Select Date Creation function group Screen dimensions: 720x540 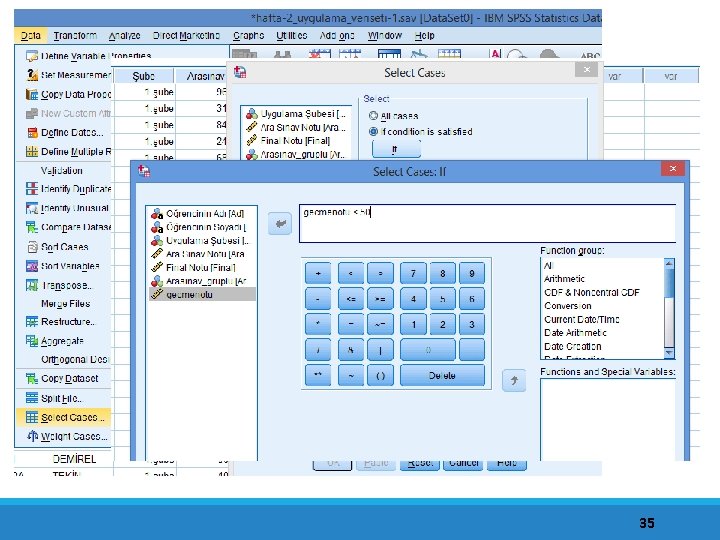[x=572, y=346]
